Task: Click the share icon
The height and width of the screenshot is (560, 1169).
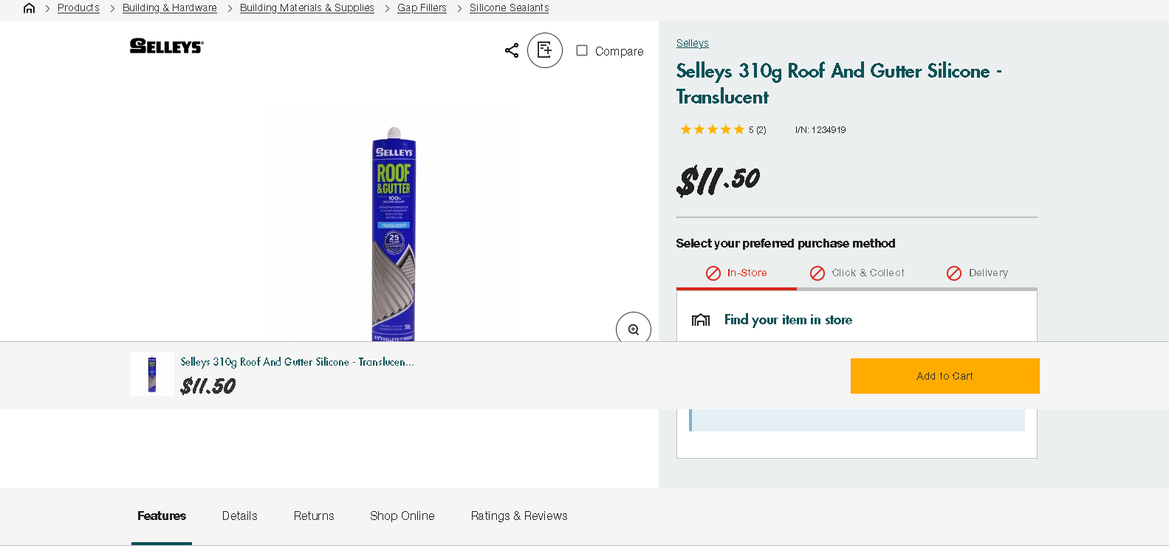Action: (511, 51)
